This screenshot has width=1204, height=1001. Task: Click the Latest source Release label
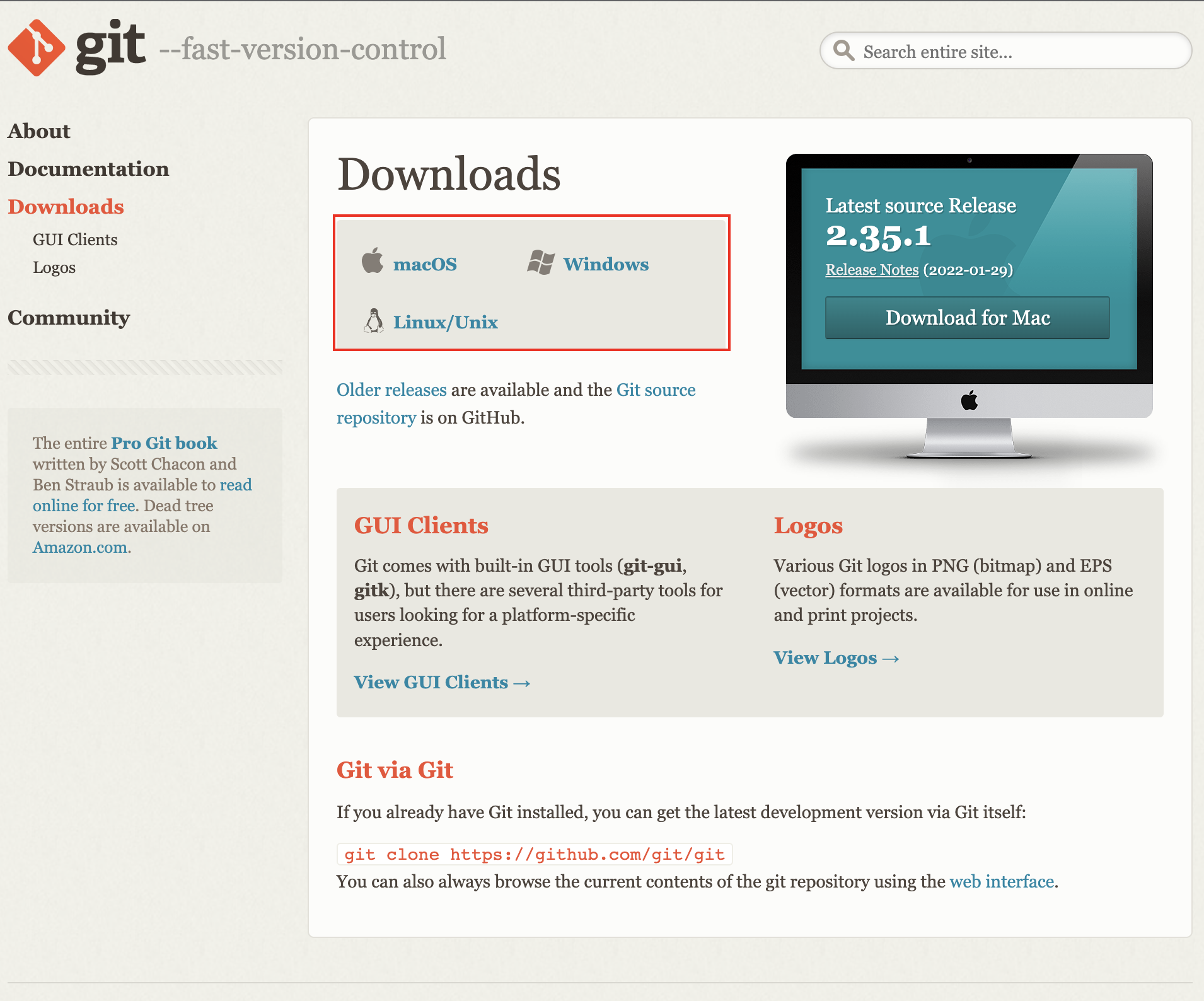(x=921, y=205)
